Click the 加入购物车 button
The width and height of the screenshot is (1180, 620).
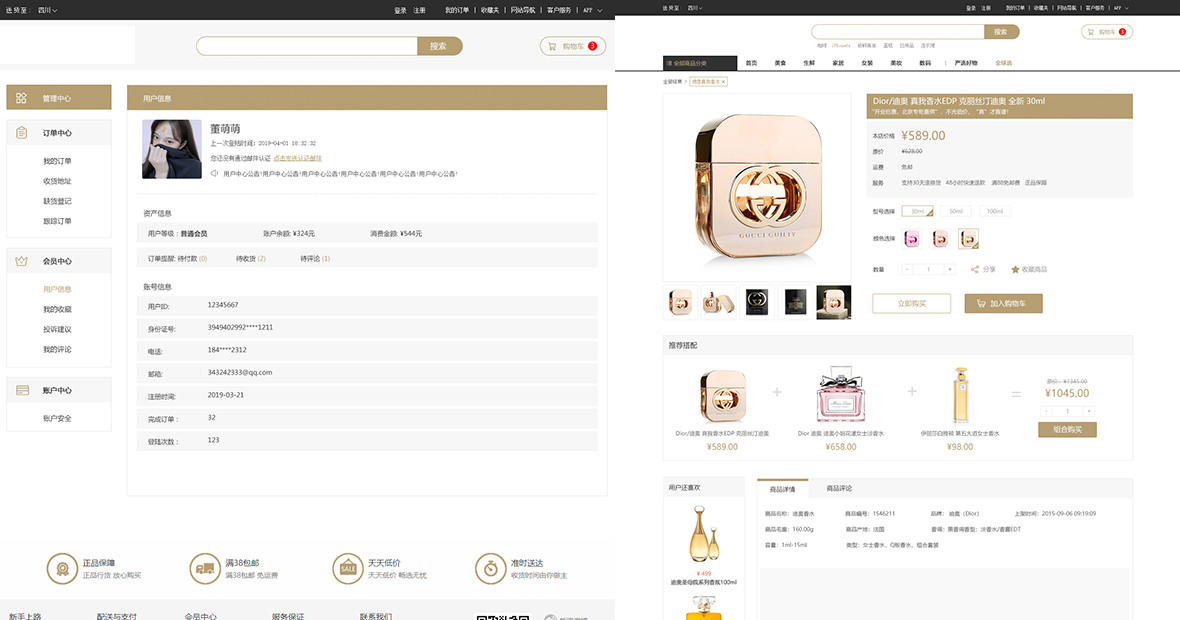point(1003,303)
